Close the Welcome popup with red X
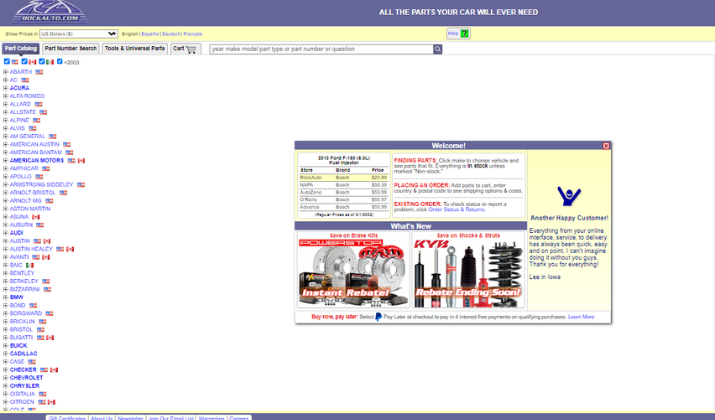This screenshot has height=420, width=715. [606, 146]
